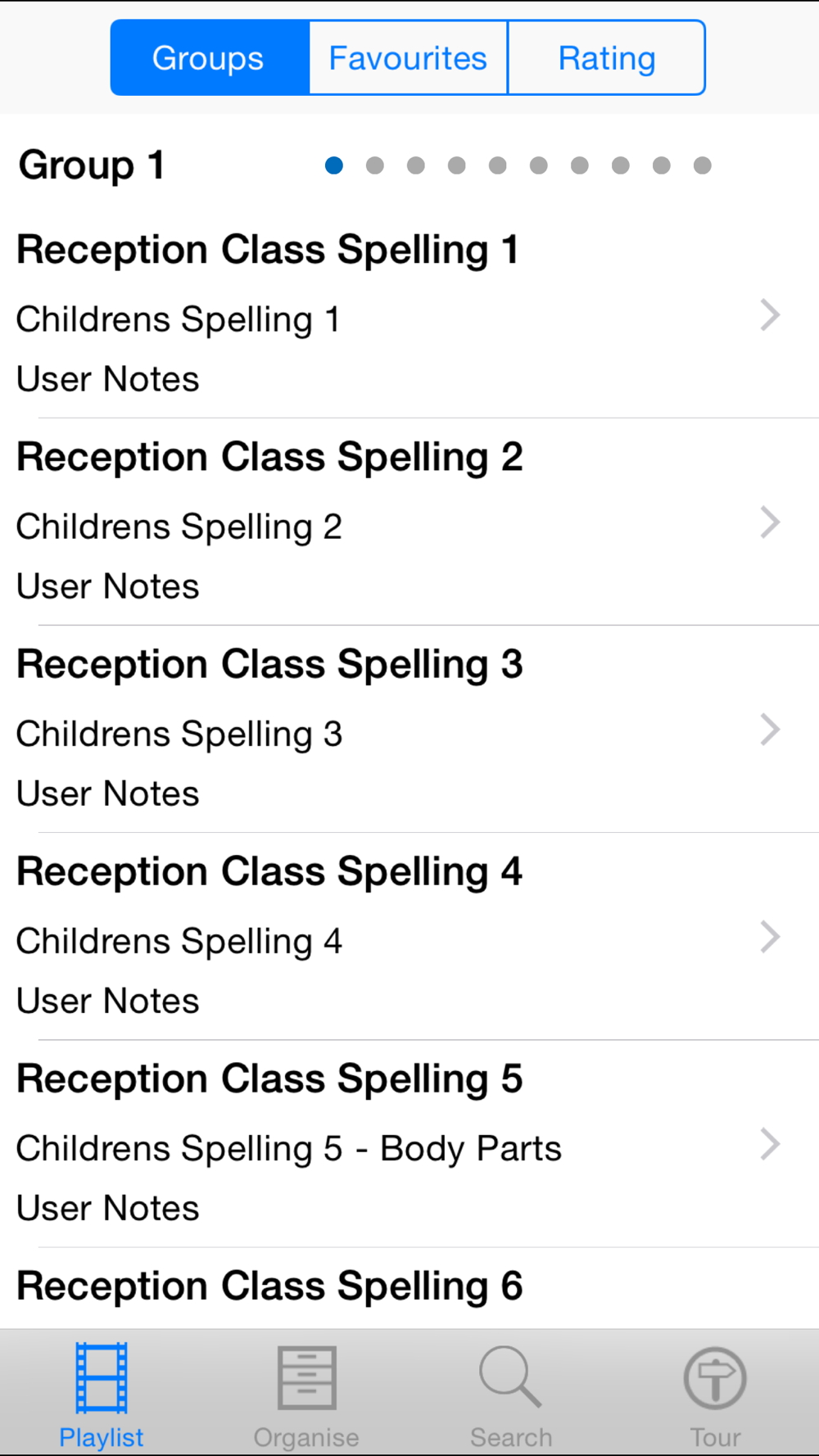Jump to last group page dot

(702, 165)
